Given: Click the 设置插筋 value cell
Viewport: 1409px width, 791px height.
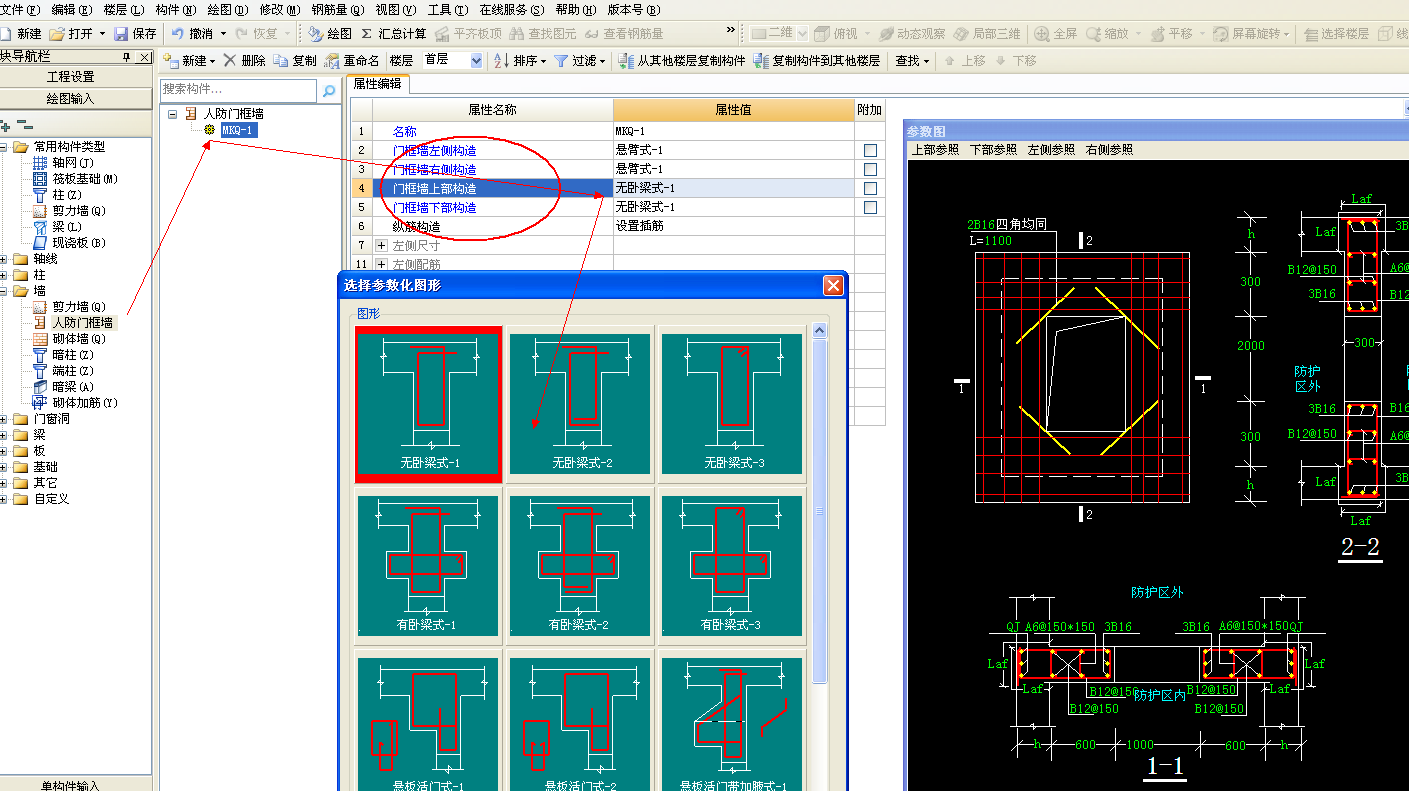Looking at the screenshot, I should (x=733, y=226).
